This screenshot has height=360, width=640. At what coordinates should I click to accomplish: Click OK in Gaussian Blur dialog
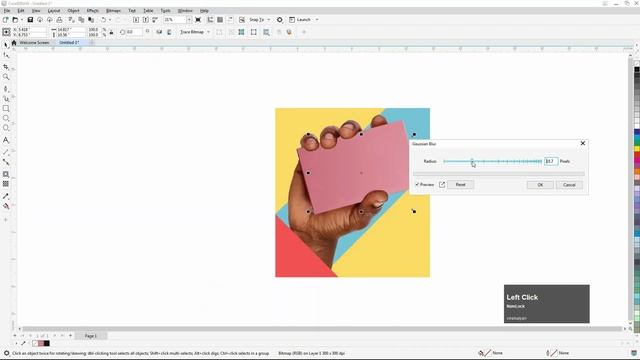(540, 185)
